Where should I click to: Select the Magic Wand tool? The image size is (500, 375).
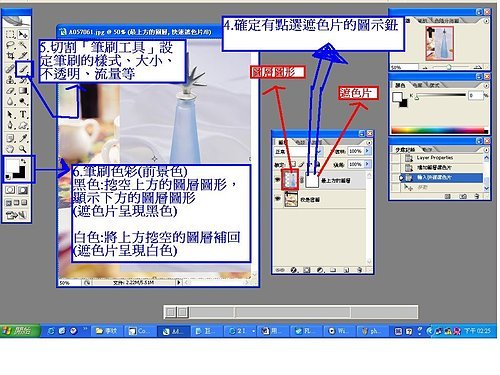(x=23, y=45)
